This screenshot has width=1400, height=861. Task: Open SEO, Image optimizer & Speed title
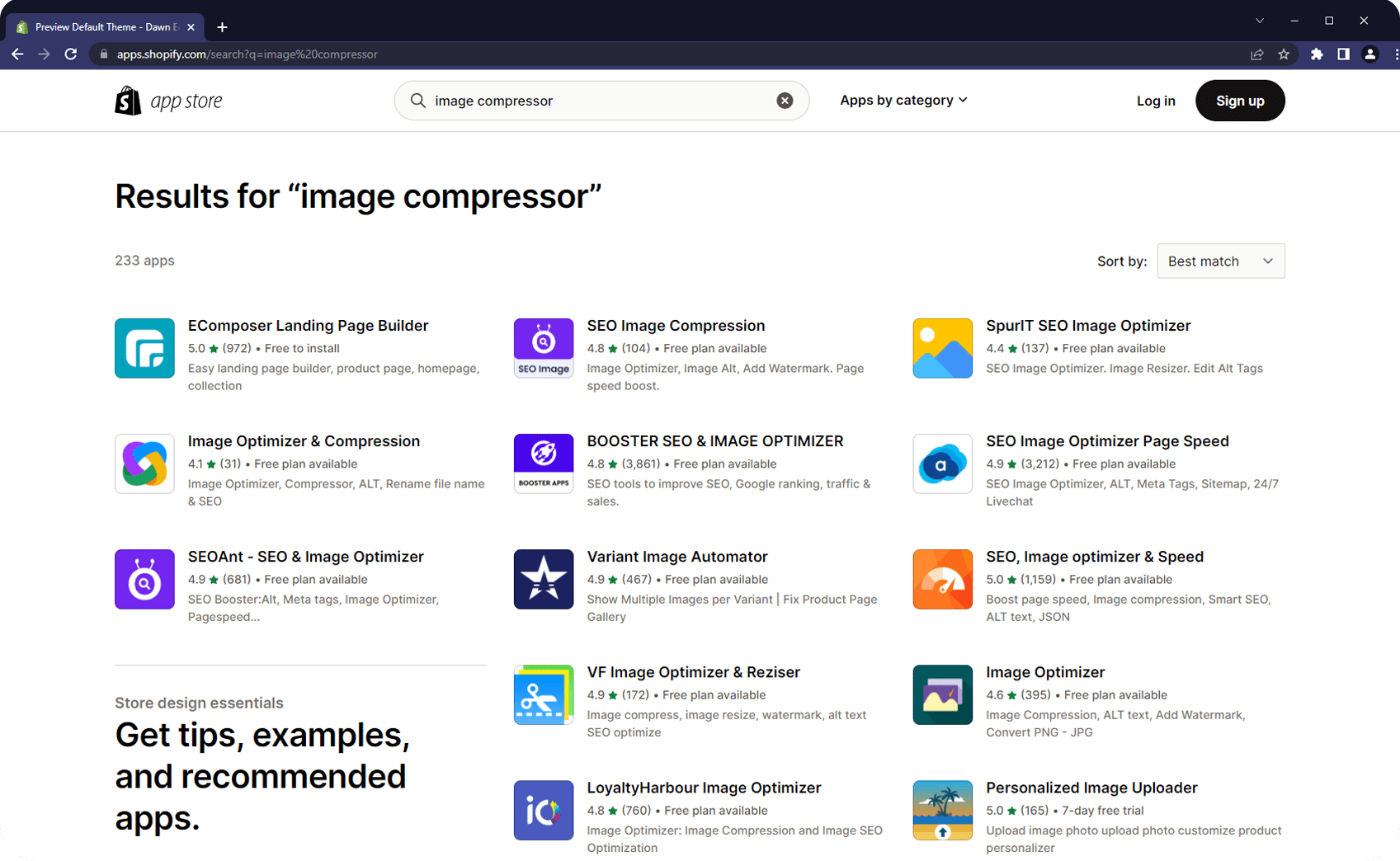tap(1095, 557)
